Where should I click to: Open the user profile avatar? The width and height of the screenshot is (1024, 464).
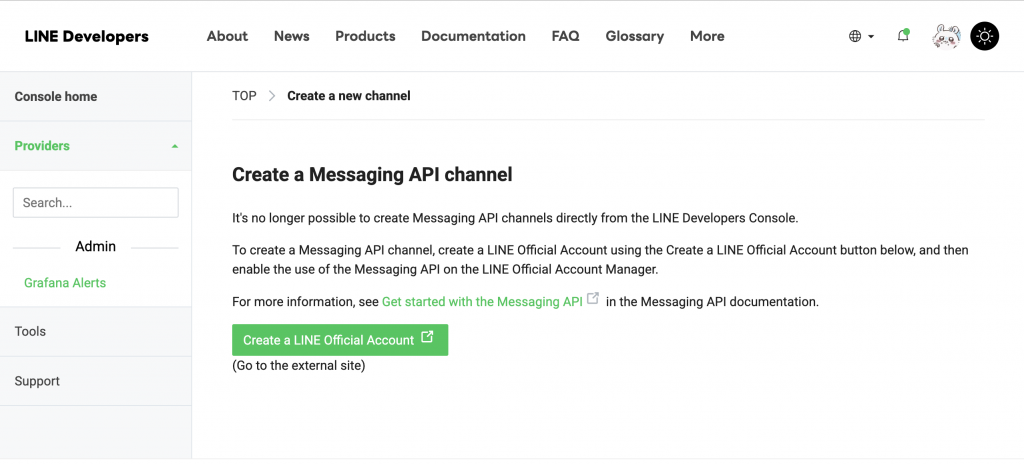946,37
